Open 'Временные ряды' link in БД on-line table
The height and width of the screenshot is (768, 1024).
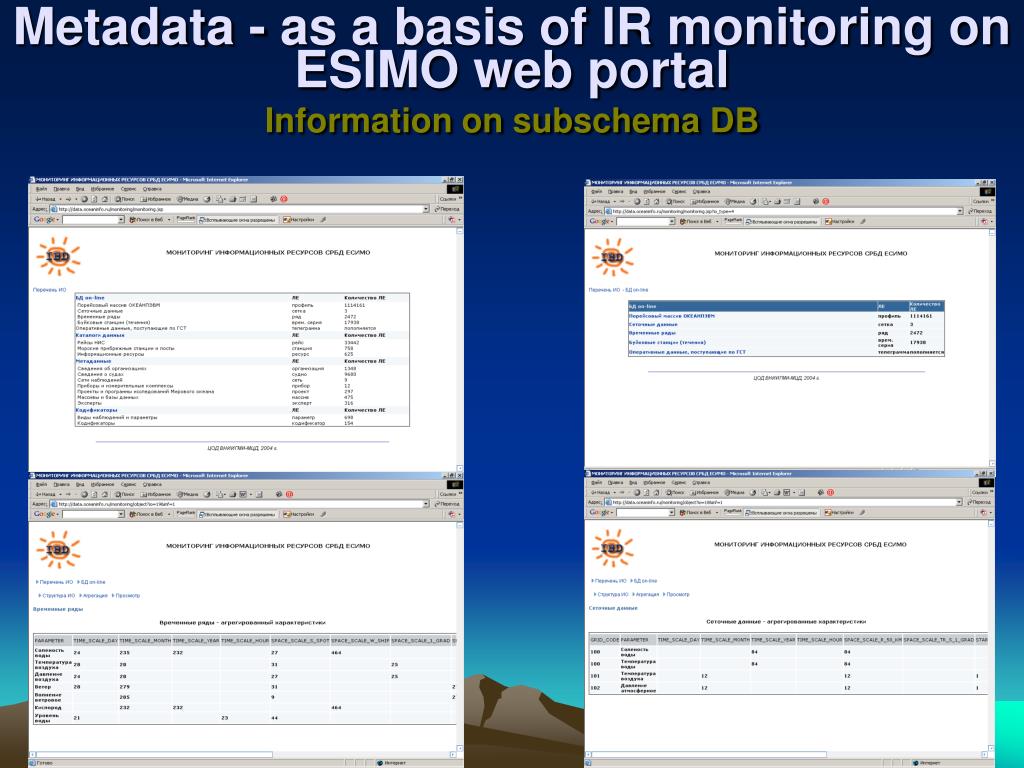652,333
